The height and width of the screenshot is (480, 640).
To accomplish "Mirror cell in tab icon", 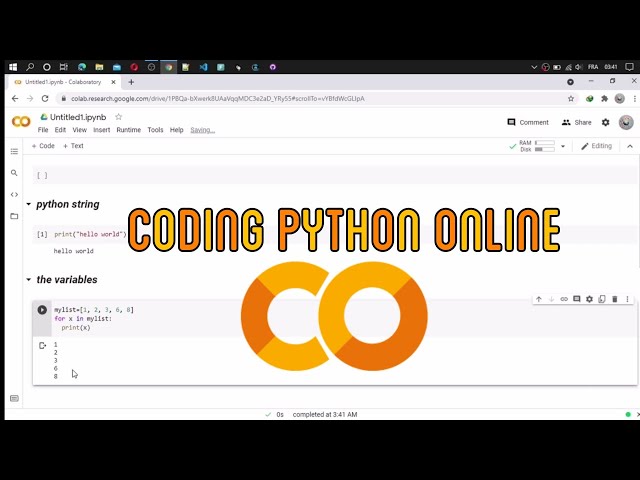I will pyautogui.click(x=602, y=299).
